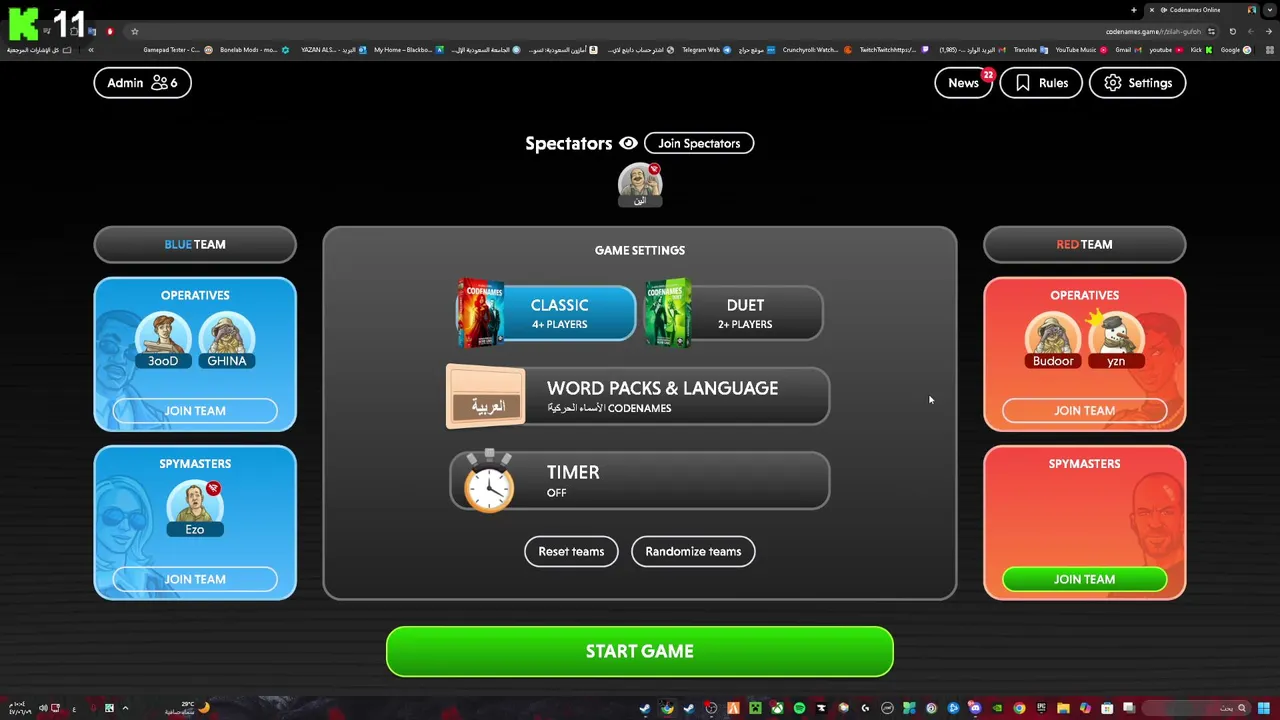Click Randomize teams button
The height and width of the screenshot is (720, 1280).
click(x=693, y=551)
